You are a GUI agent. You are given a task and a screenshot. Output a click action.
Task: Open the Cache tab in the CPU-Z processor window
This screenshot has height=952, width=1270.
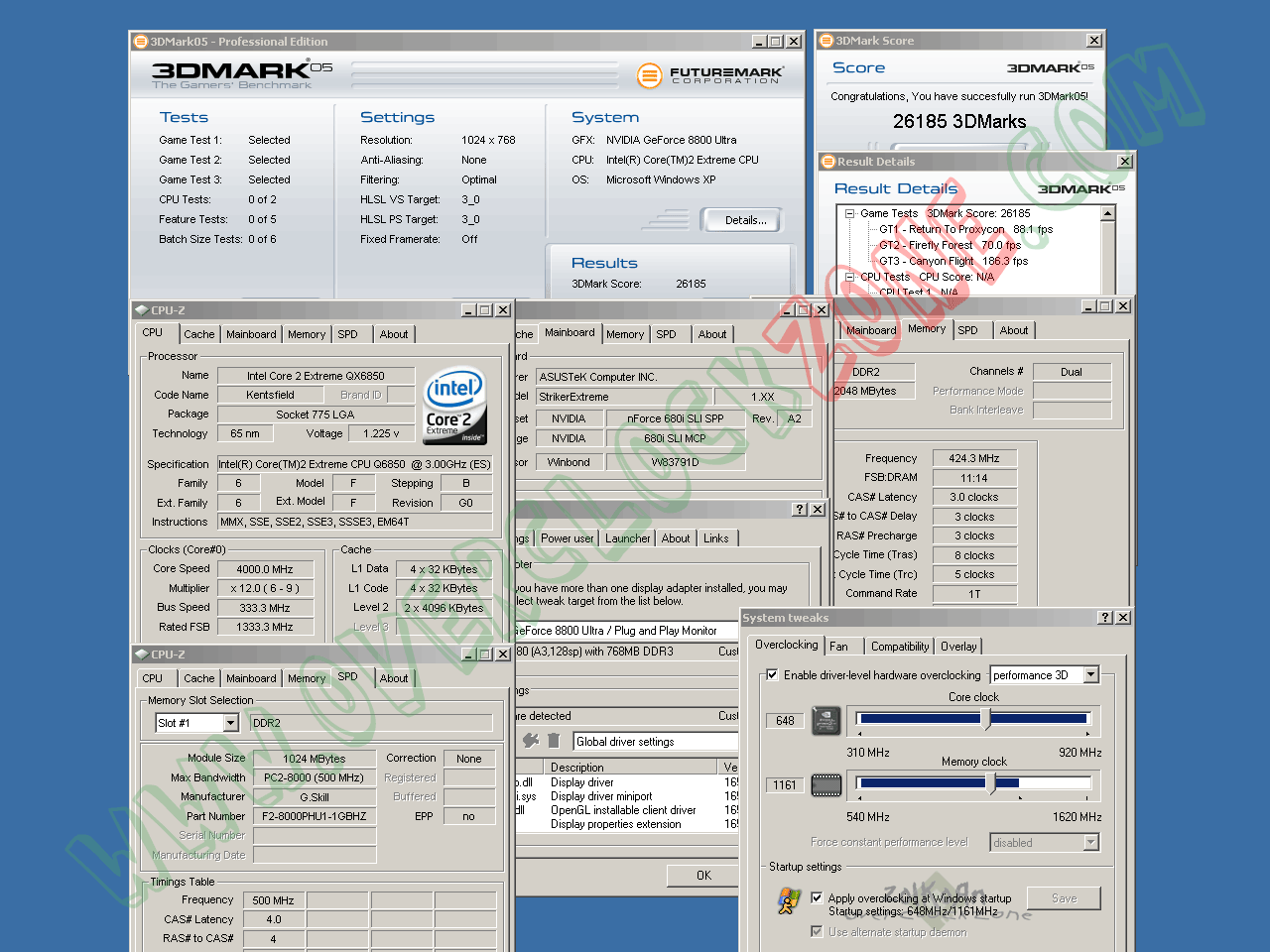[199, 334]
